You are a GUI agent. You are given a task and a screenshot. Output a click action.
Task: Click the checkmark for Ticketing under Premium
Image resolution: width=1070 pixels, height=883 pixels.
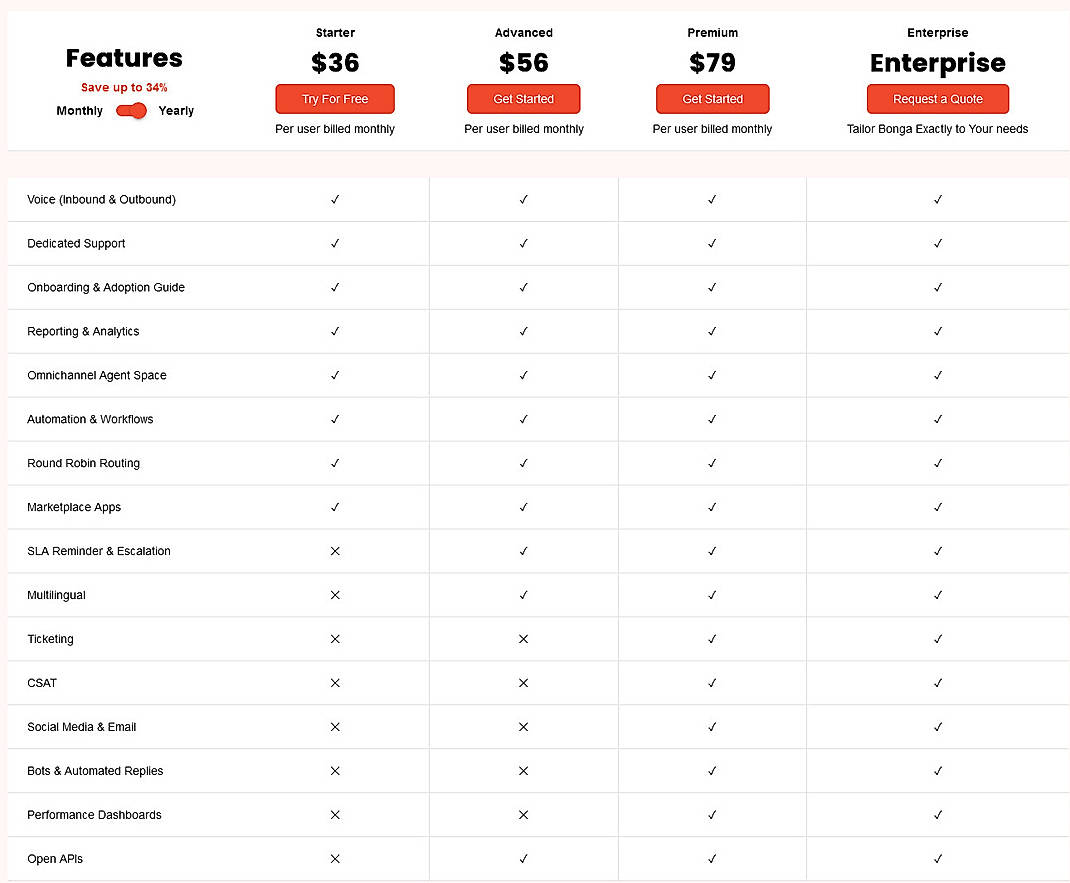[x=712, y=639]
